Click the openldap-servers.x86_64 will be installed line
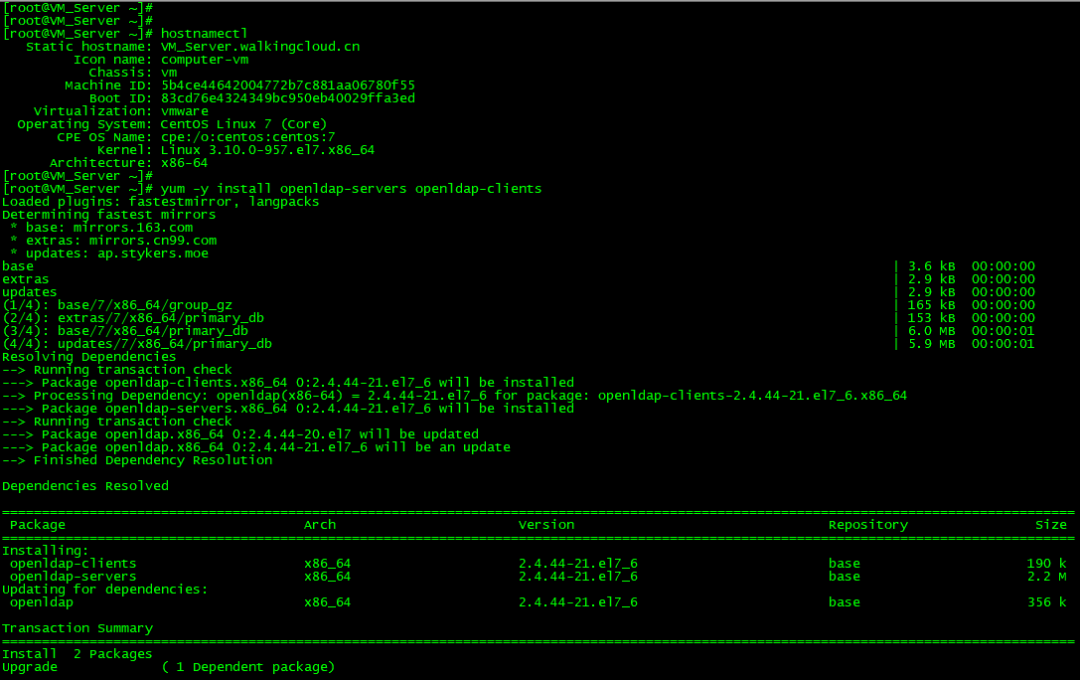This screenshot has height=680, width=1080. (288, 409)
